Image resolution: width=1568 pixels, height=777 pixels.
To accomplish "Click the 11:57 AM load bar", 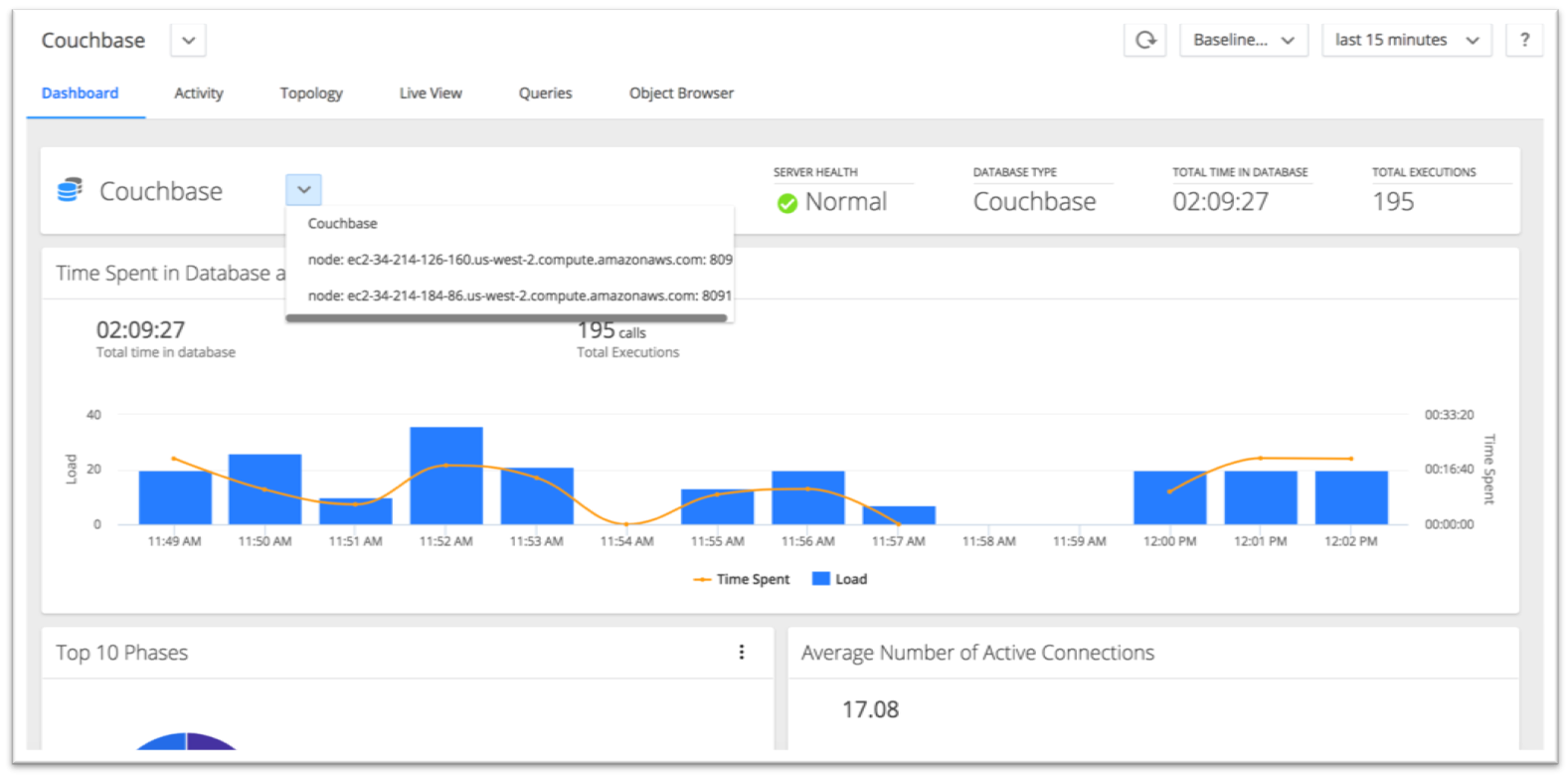I will (899, 515).
